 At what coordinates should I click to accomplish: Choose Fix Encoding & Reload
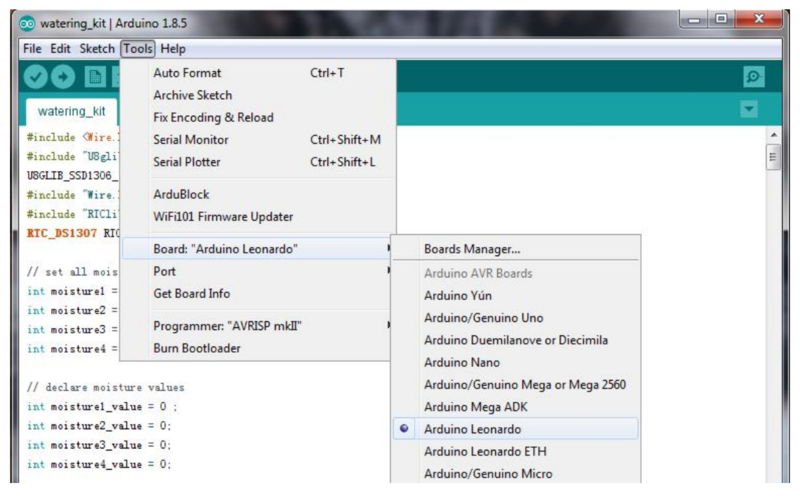tap(258, 117)
